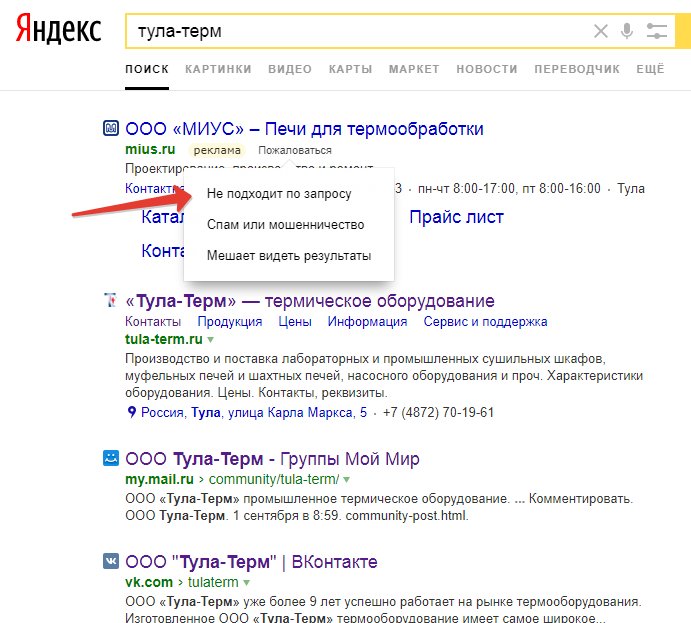Viewport: 691px width, 623px height.
Task: Open the ООО «МИУС» ad title link
Action: [305, 129]
